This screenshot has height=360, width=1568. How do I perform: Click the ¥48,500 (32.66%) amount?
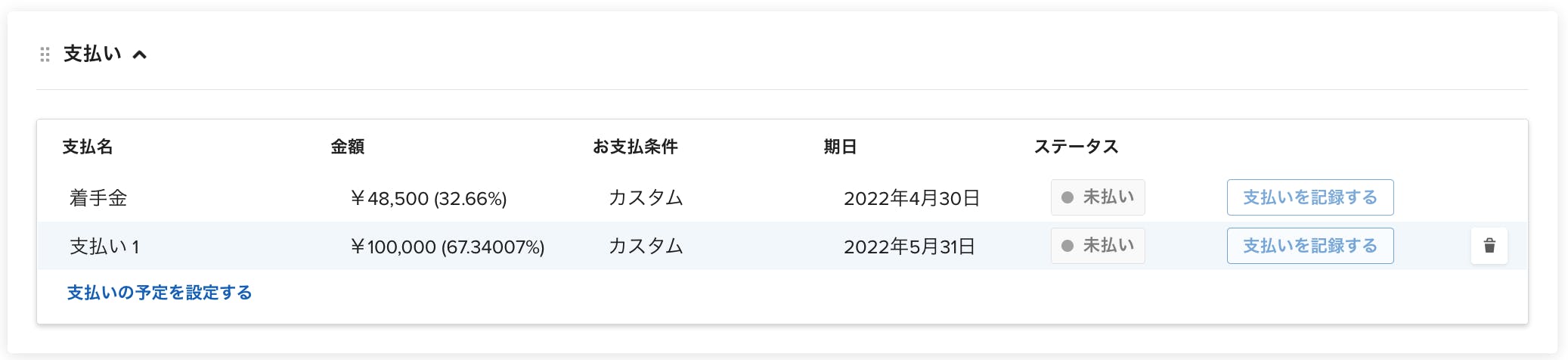pos(428,198)
